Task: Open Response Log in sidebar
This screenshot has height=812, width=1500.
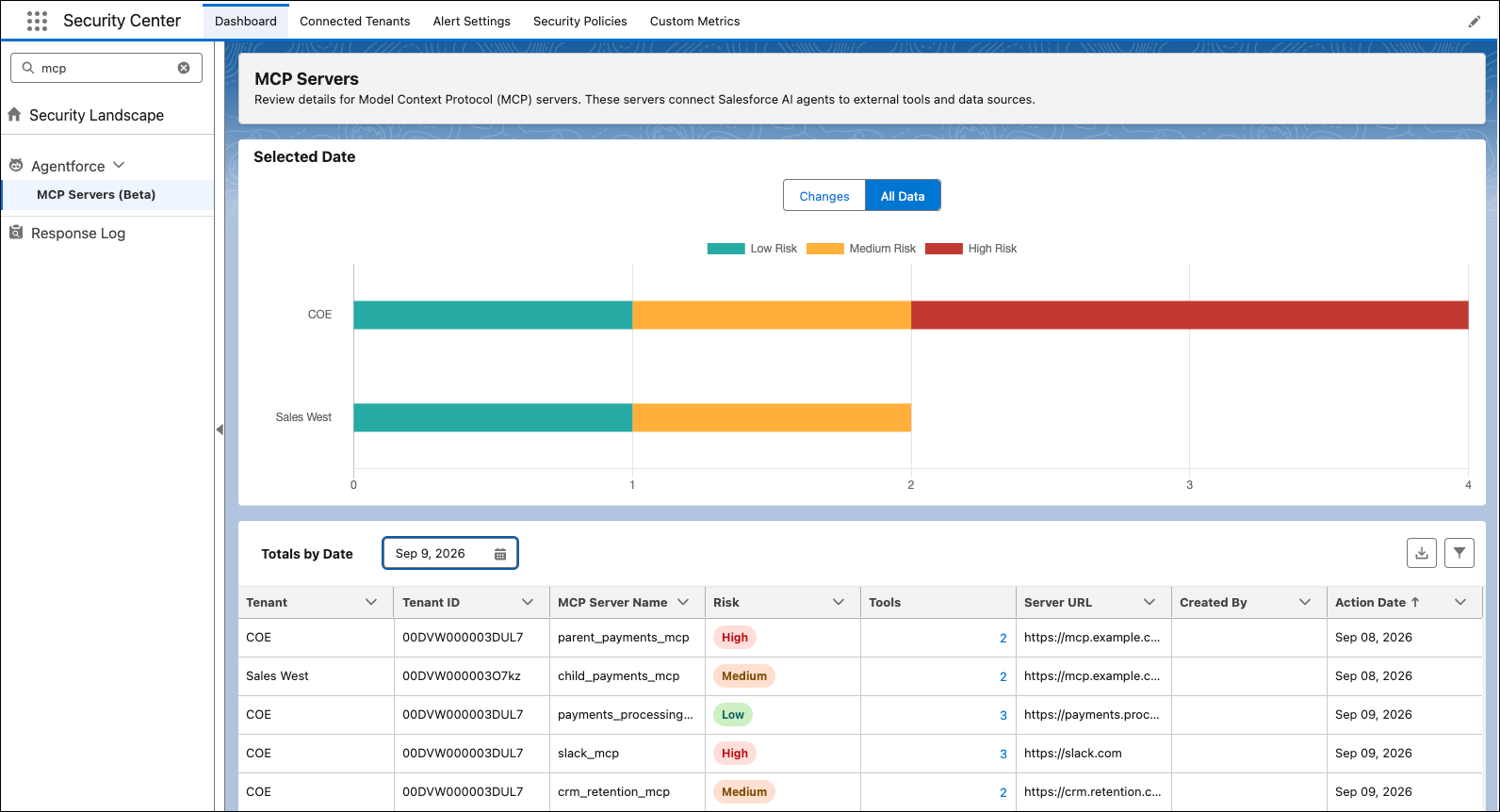Action: click(78, 233)
